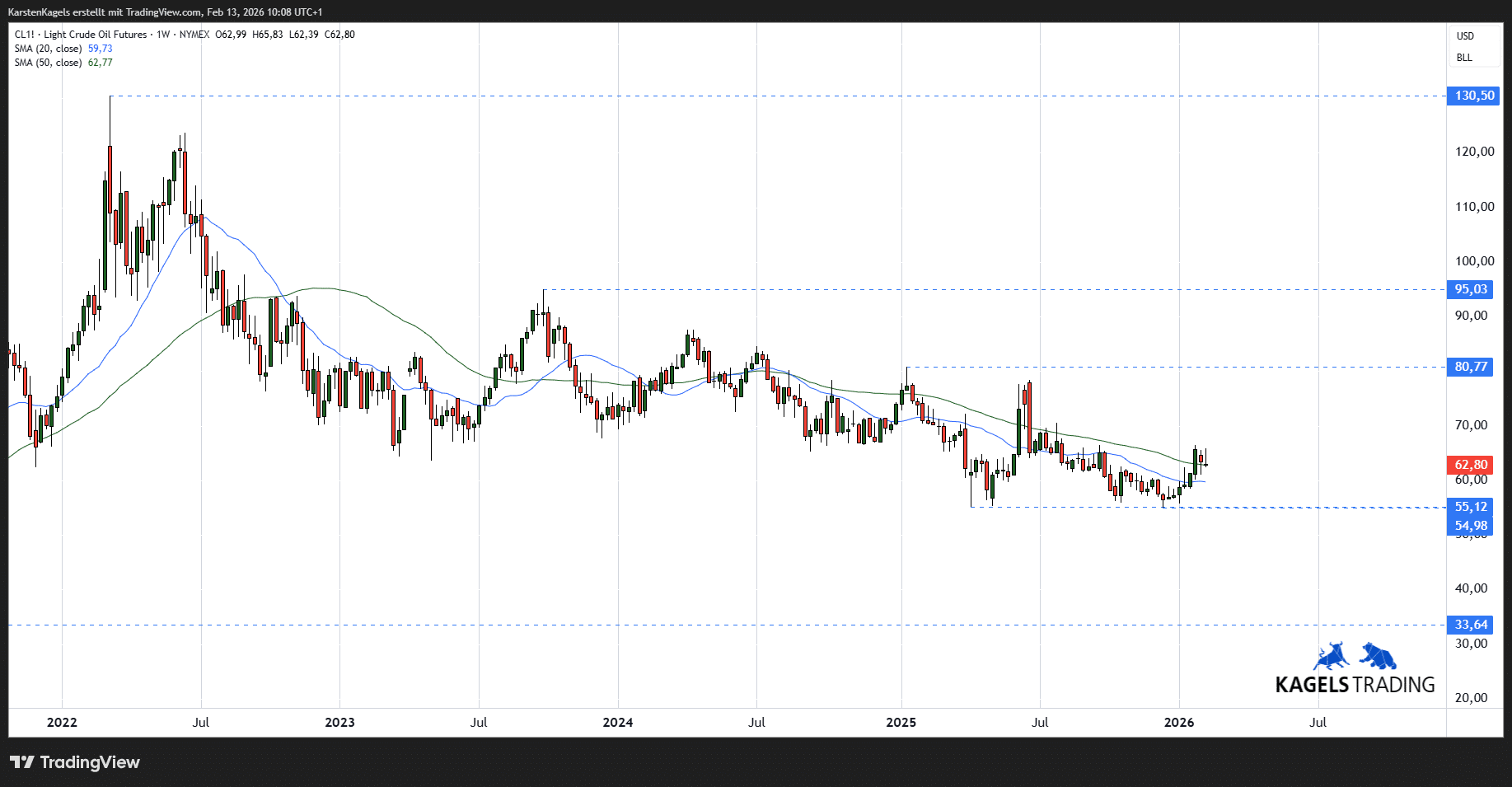Select the SMA (20, close) indicator legend
Image resolution: width=1512 pixels, height=787 pixels.
[x=48, y=49]
